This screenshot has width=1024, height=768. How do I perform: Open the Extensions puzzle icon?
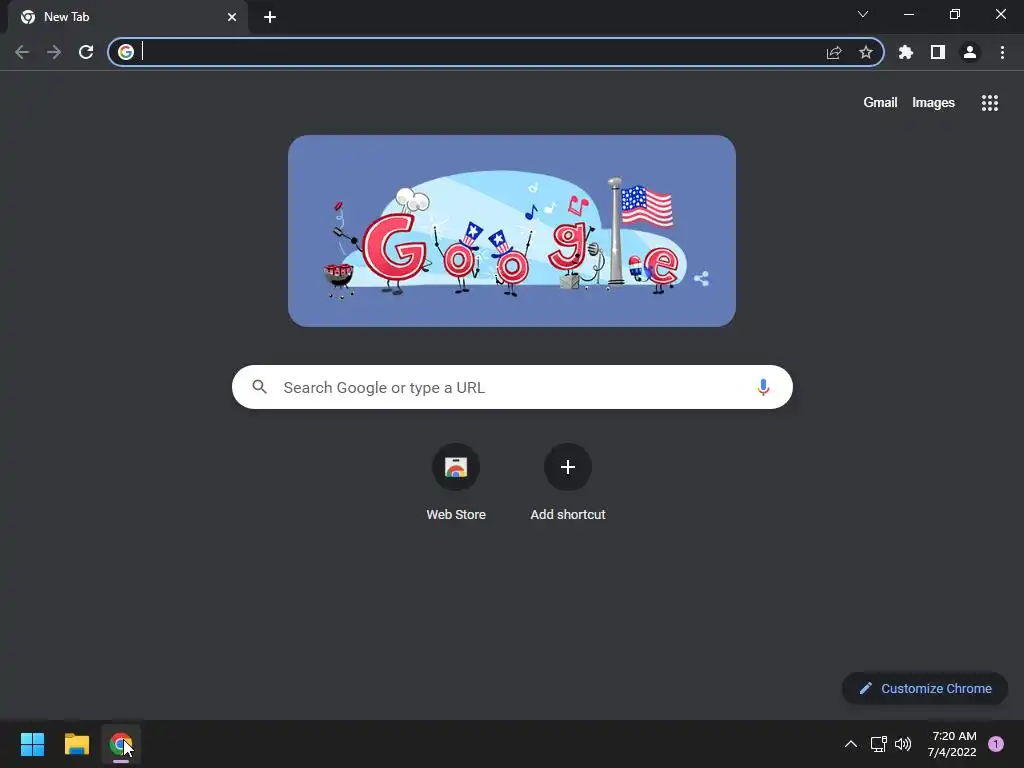(906, 52)
